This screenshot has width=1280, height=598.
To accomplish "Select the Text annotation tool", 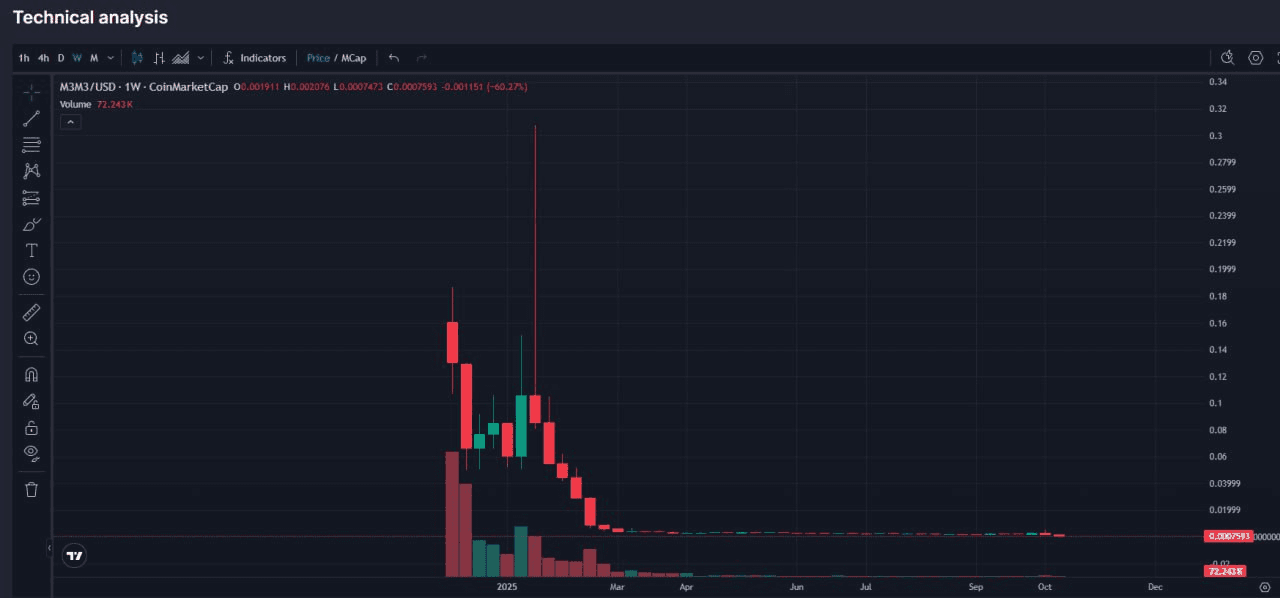I will tap(31, 250).
